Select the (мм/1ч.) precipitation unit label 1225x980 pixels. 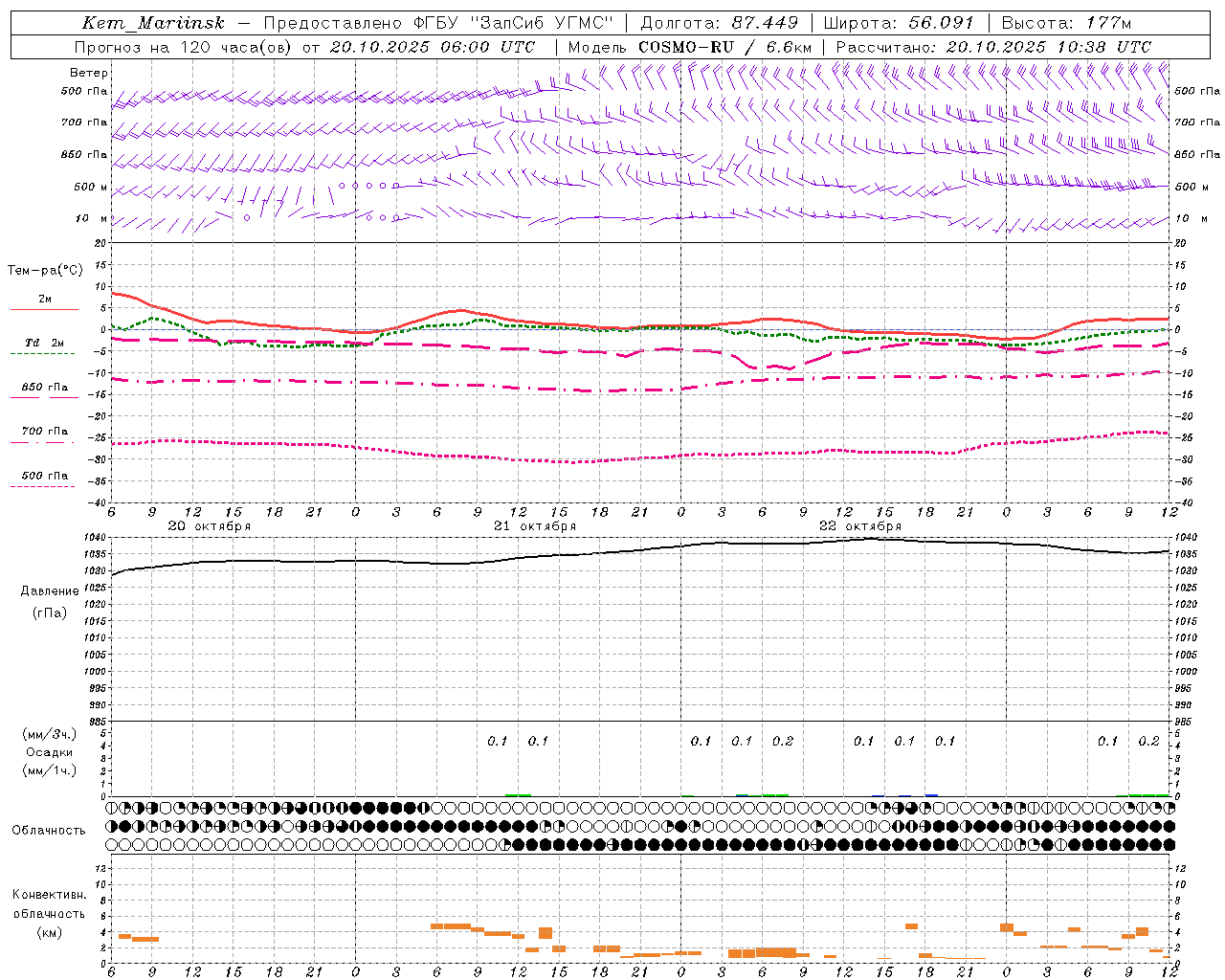click(50, 770)
